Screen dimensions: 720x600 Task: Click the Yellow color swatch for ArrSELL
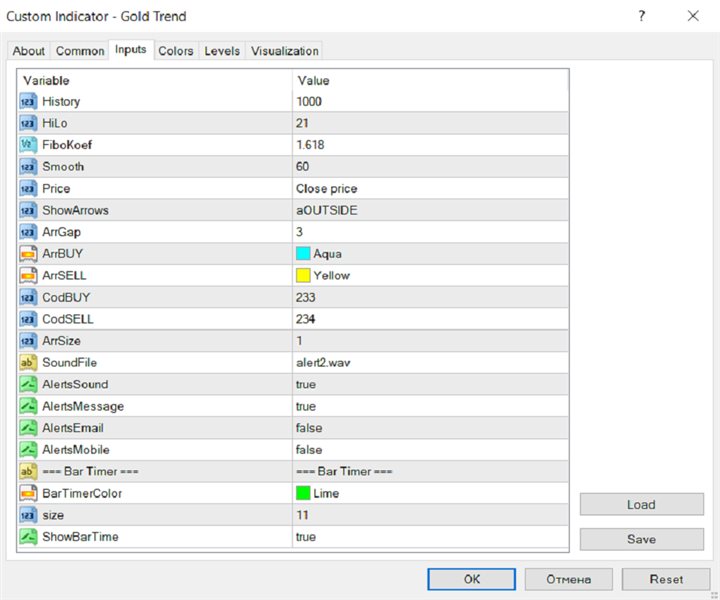[x=303, y=275]
